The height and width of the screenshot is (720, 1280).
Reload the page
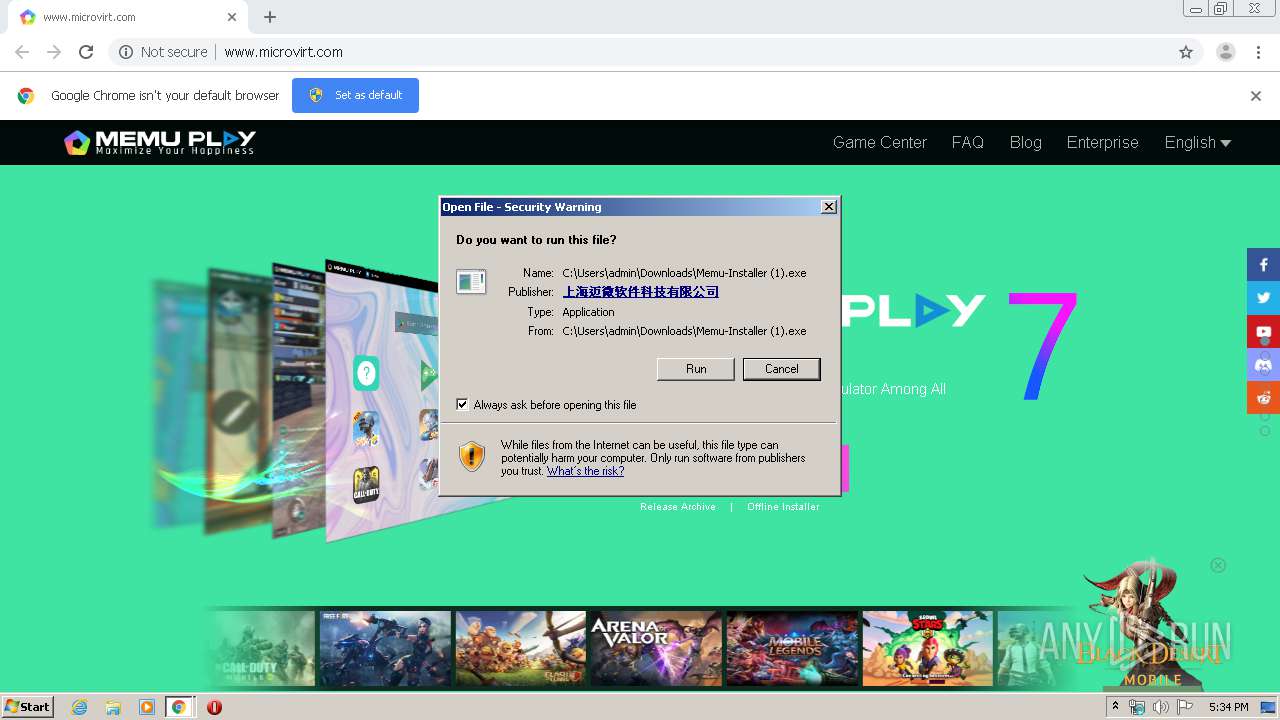(x=86, y=52)
